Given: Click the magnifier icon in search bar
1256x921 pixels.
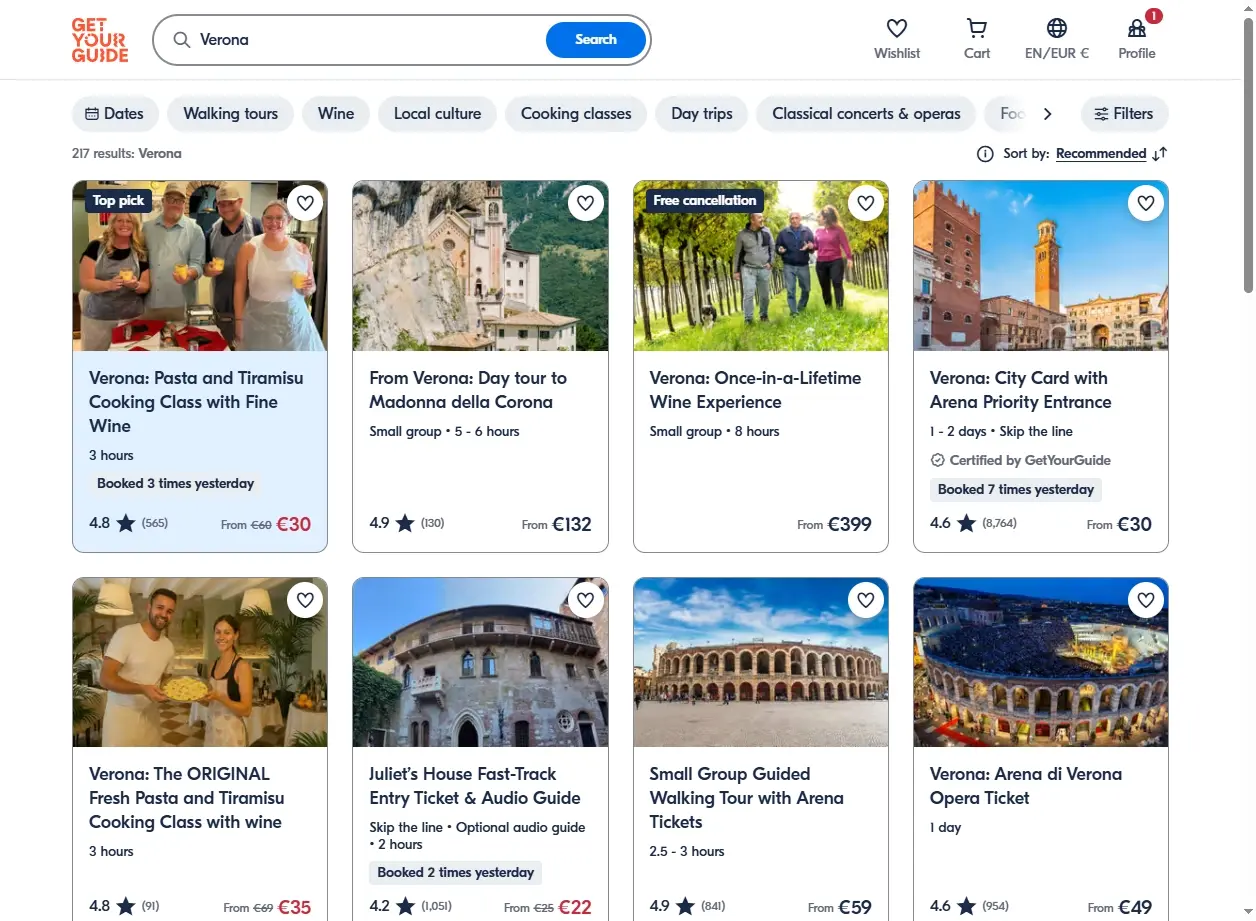Looking at the screenshot, I should pyautogui.click(x=181, y=40).
